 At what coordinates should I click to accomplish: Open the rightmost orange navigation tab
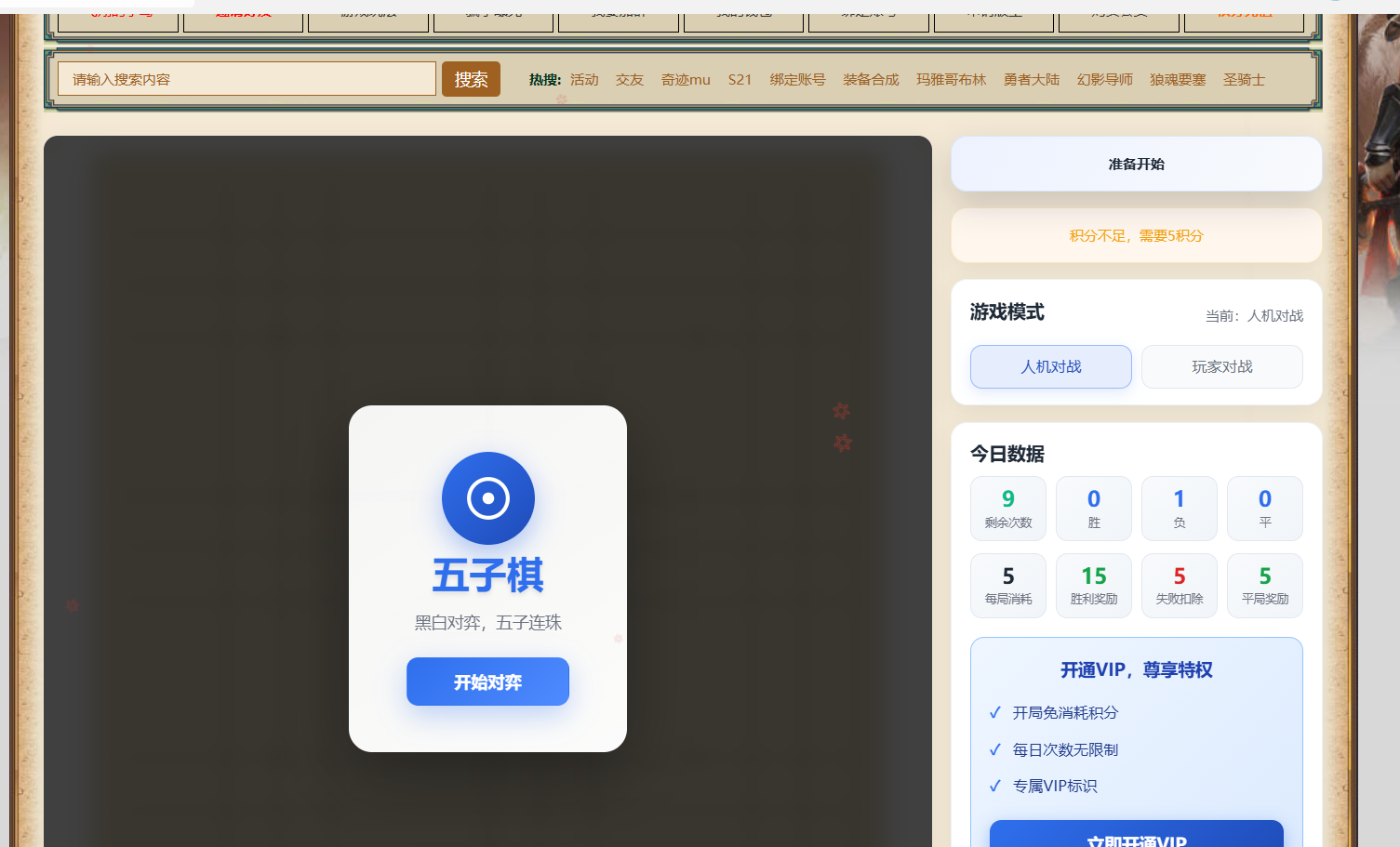(x=1243, y=12)
